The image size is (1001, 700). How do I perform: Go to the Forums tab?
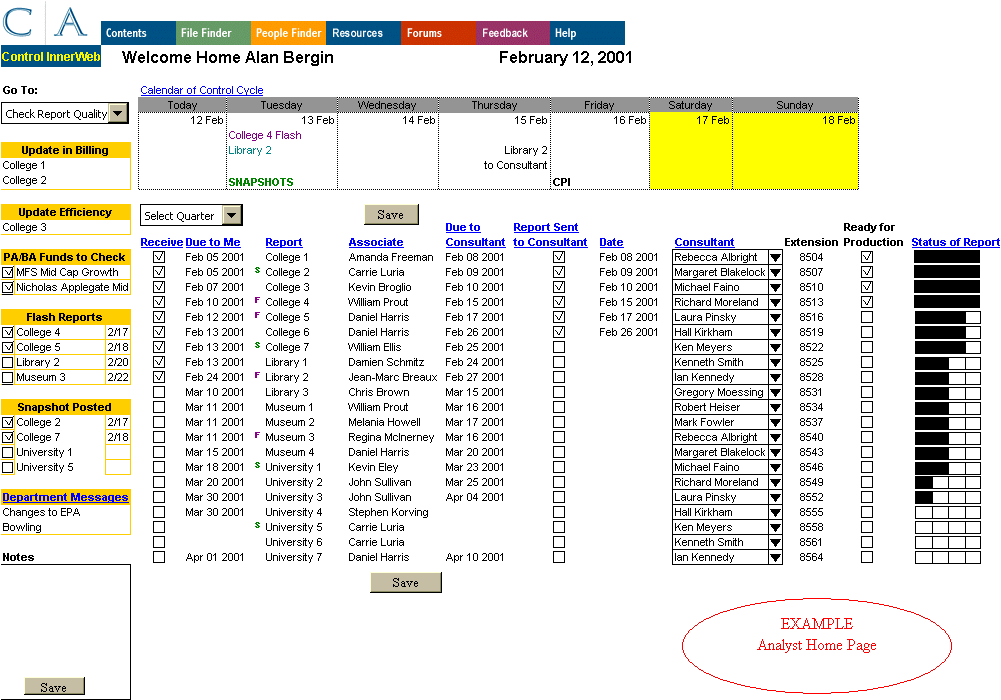coord(438,33)
